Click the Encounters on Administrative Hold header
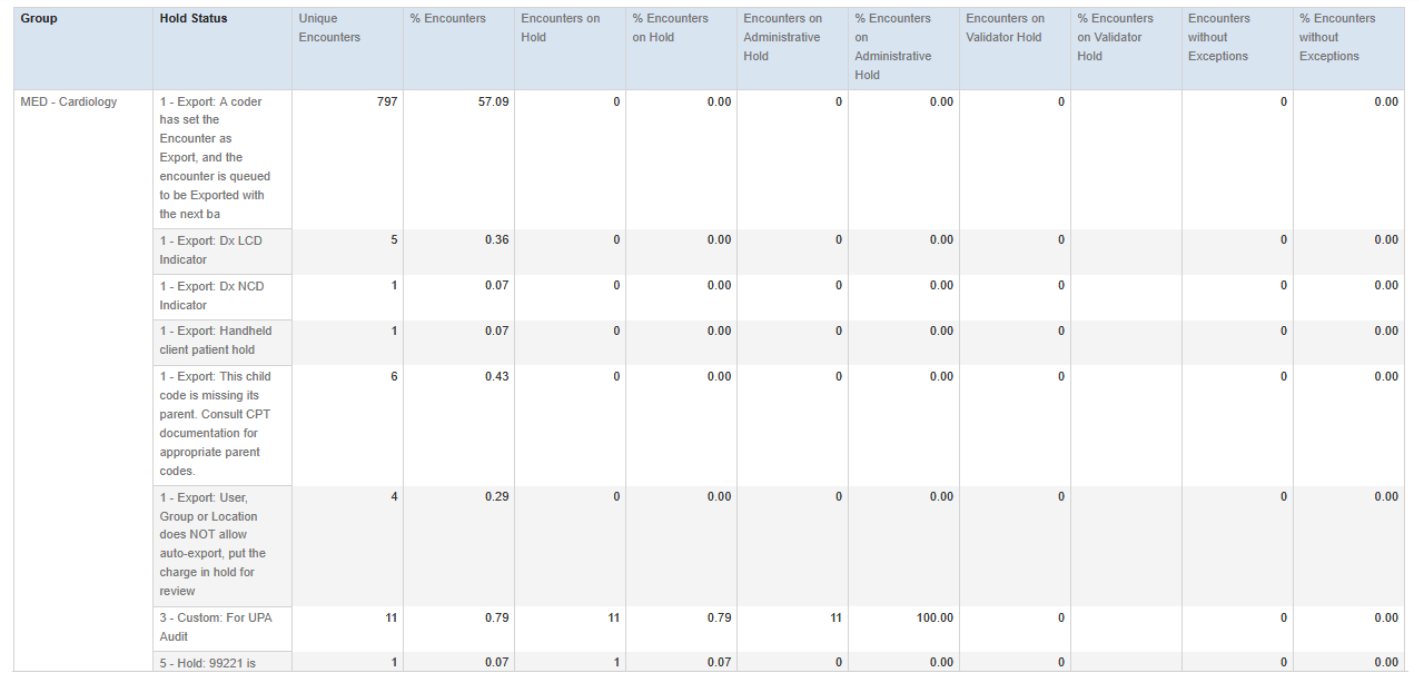Viewport: 1419px width, 689px height. coord(792,48)
